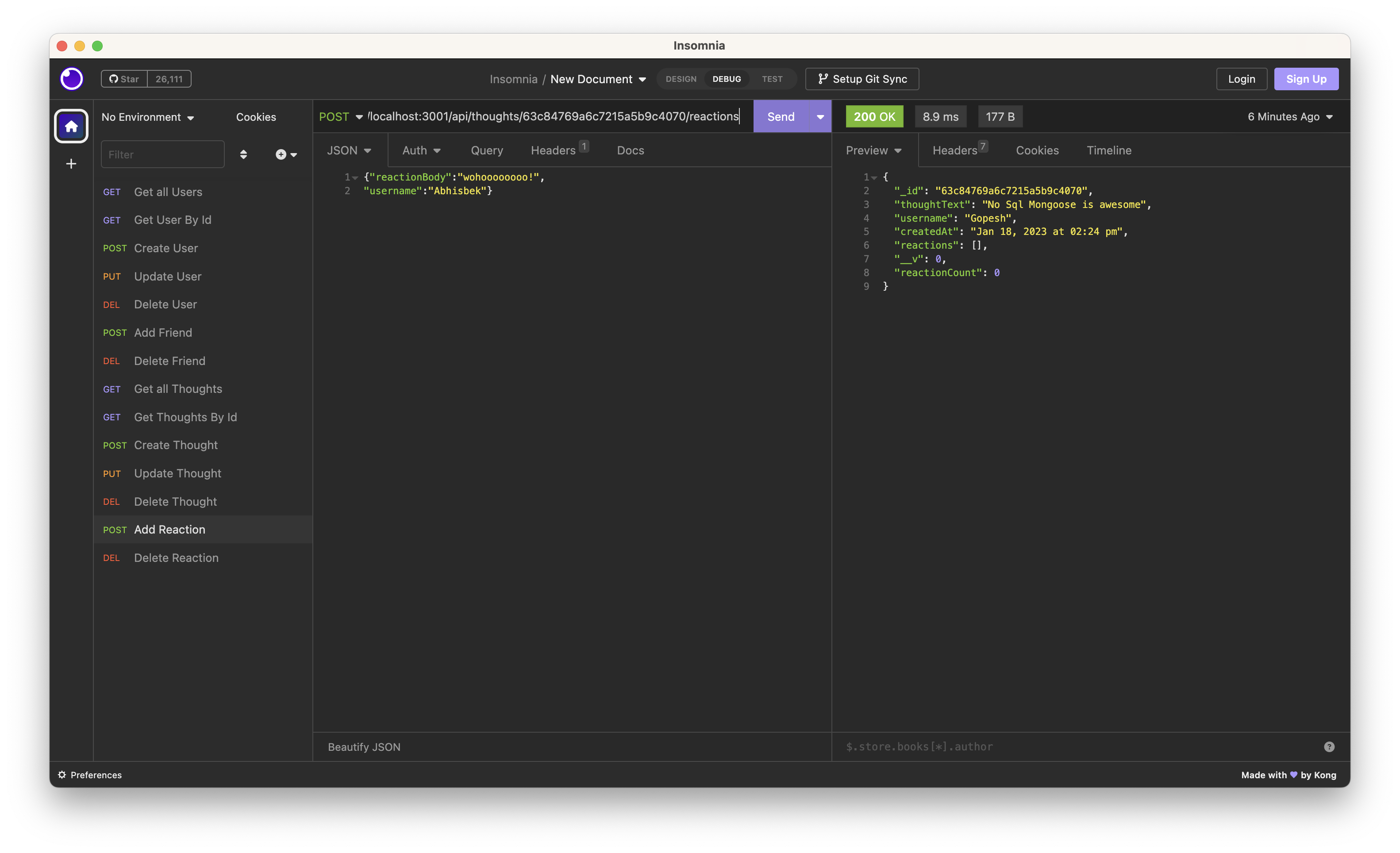Open the create request plus-circle menu

pyautogui.click(x=286, y=154)
